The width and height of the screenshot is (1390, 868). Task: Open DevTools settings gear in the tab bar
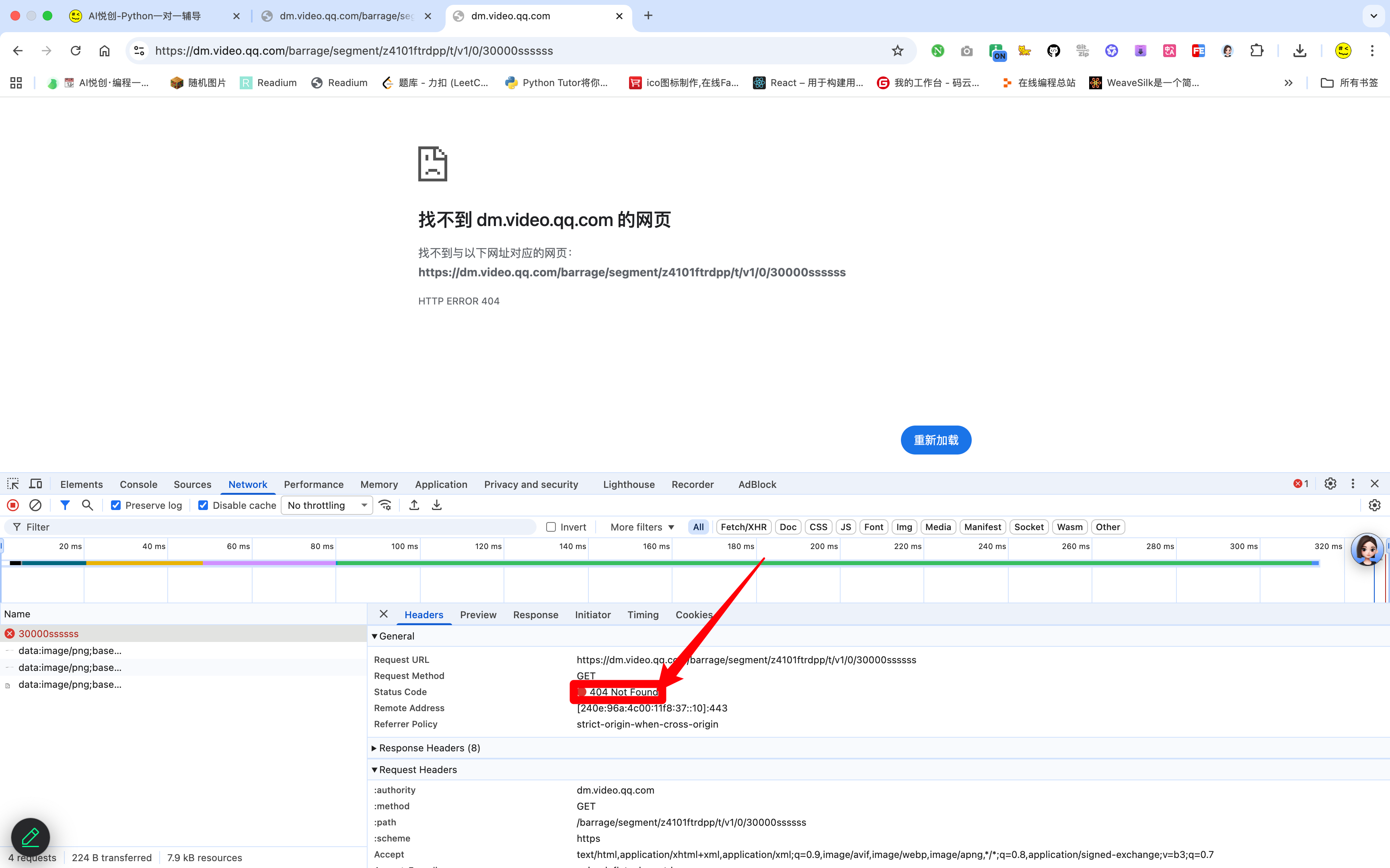coord(1330,484)
